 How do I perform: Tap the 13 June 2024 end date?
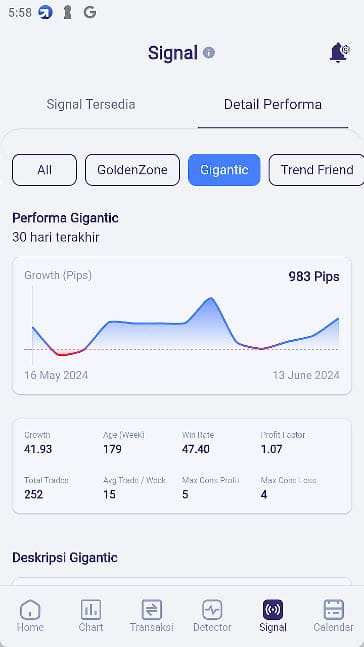click(x=306, y=375)
